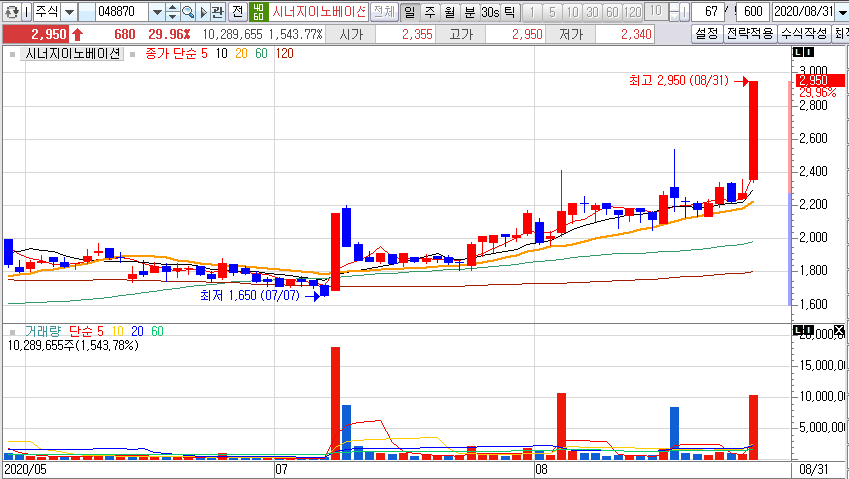
Task: Click the refresh/sync arrows icon in the toolbar
Action: (x=11, y=11)
